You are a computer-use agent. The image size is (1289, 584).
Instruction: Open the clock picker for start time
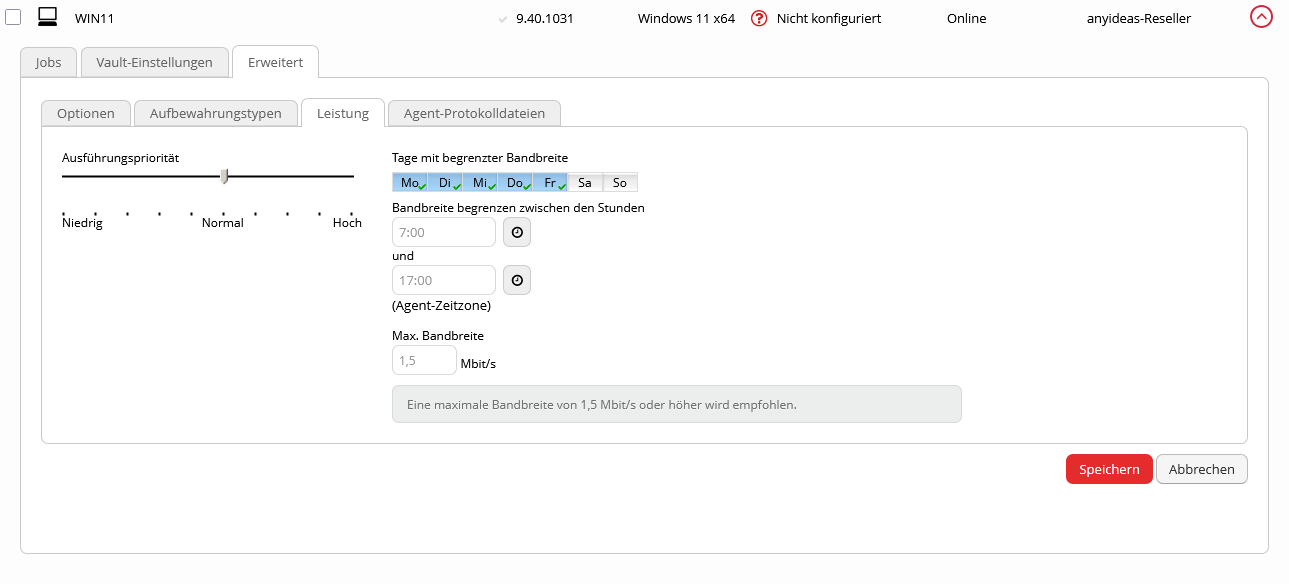click(x=516, y=232)
